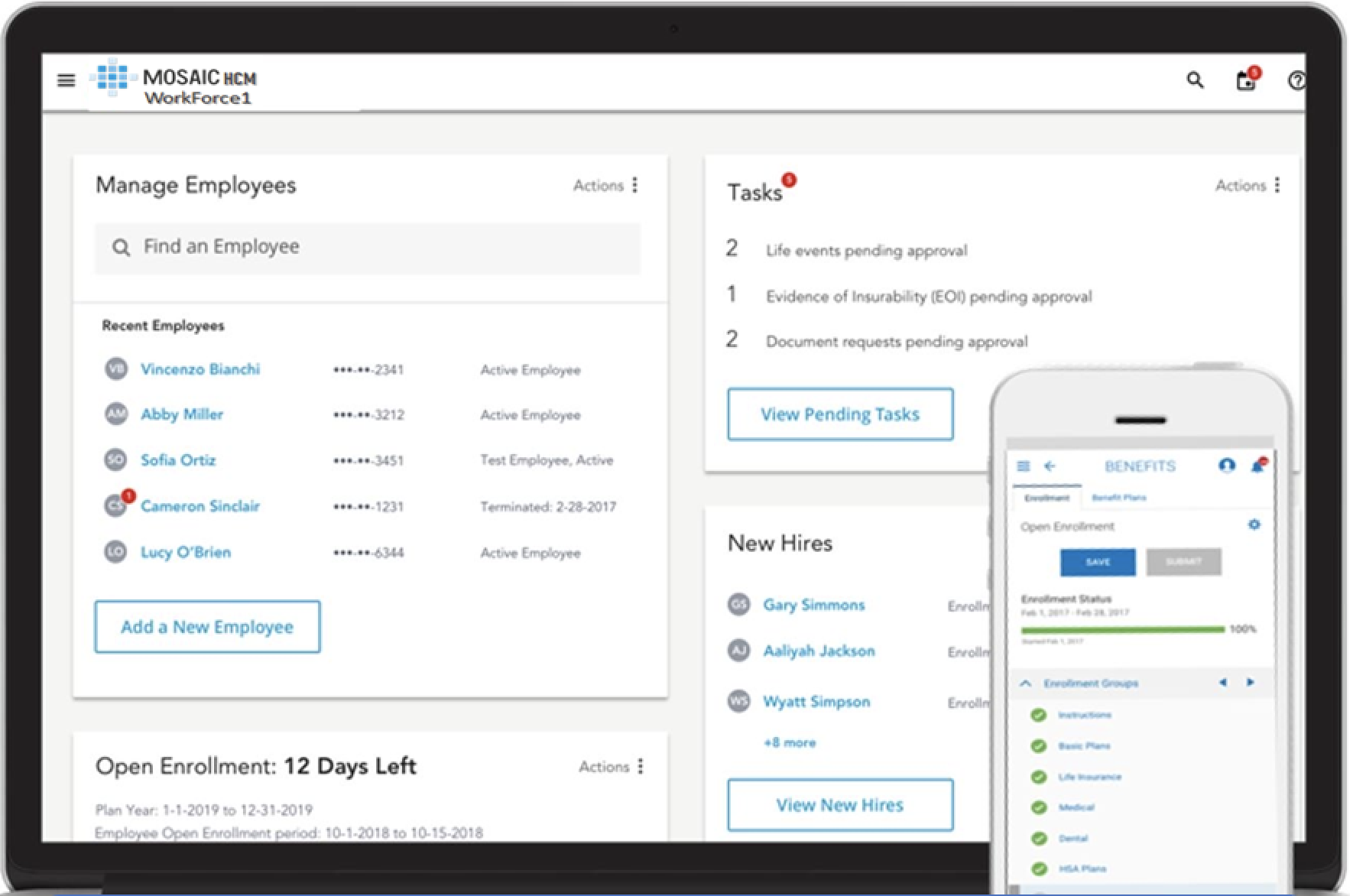Click the green Enrollment Status progress bar

(1124, 629)
